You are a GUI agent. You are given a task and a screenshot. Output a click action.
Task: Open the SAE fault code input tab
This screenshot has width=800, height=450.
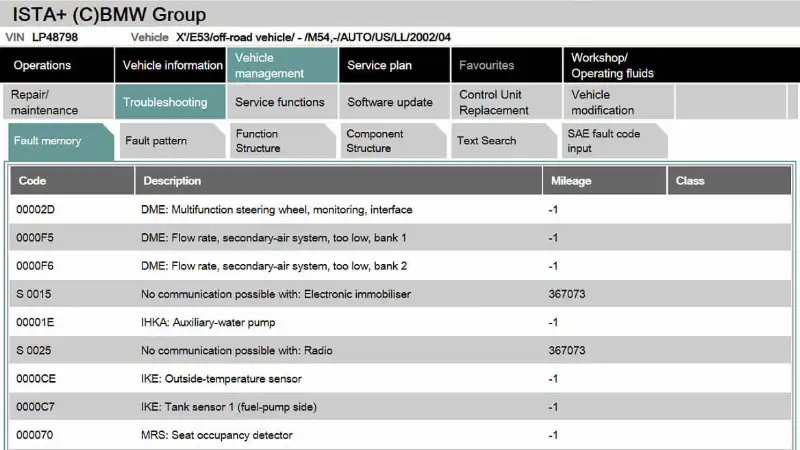coord(614,141)
